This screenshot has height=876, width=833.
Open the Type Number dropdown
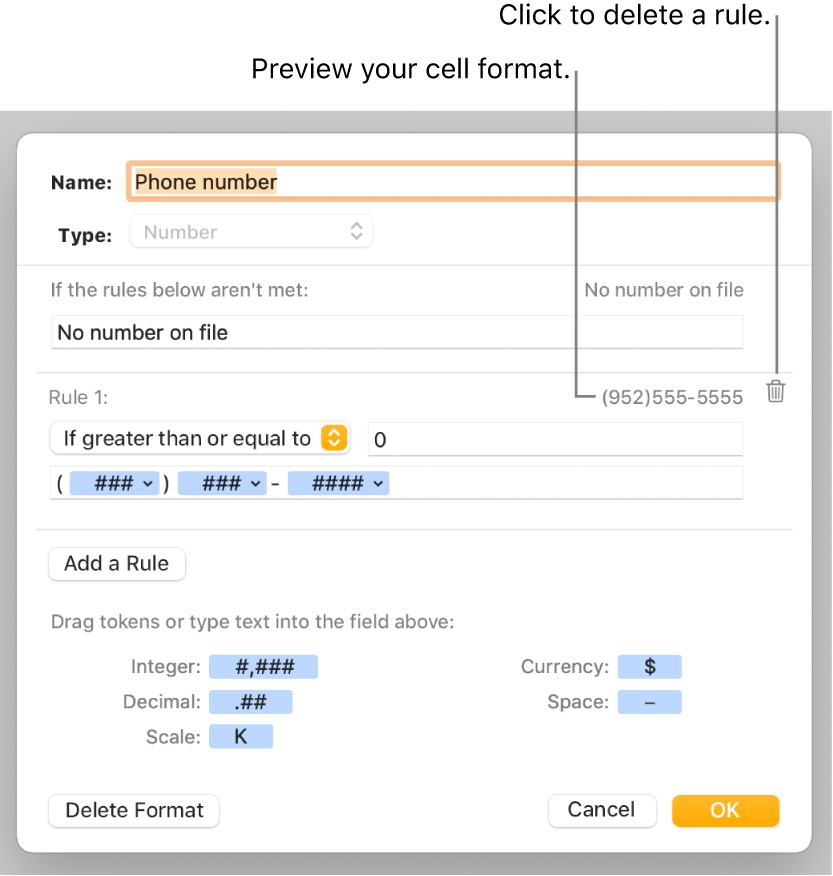[x=252, y=232]
